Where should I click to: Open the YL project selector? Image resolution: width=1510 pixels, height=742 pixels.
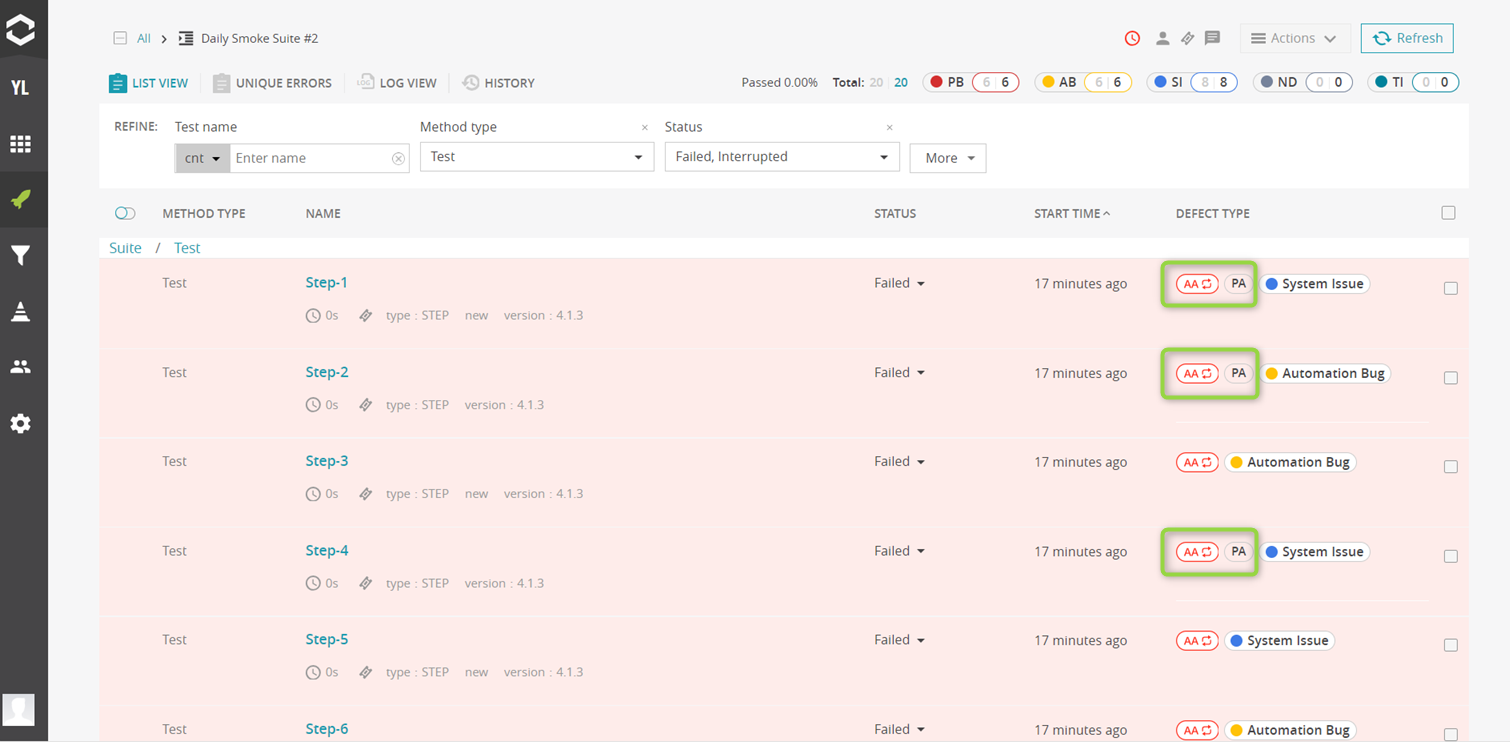(x=20, y=88)
